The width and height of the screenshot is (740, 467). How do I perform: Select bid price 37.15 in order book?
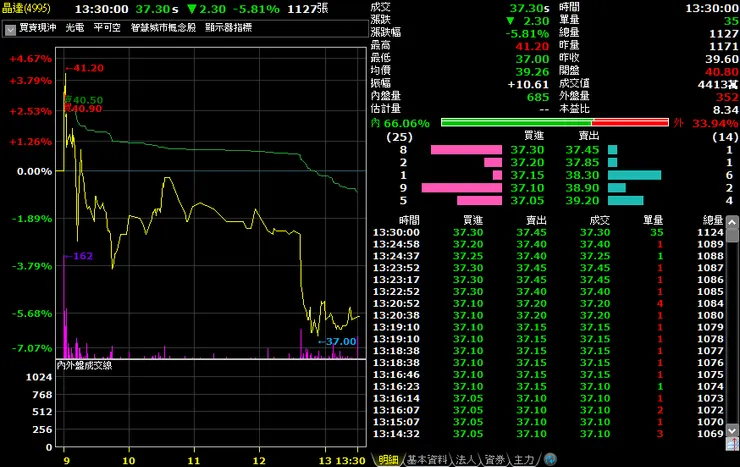pos(527,175)
